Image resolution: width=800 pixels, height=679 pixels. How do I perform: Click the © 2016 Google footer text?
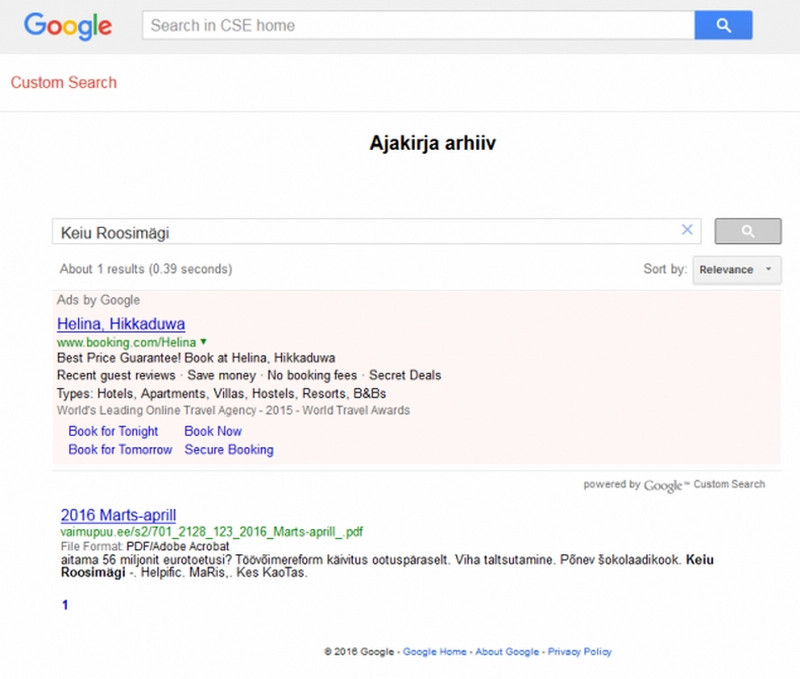359,651
